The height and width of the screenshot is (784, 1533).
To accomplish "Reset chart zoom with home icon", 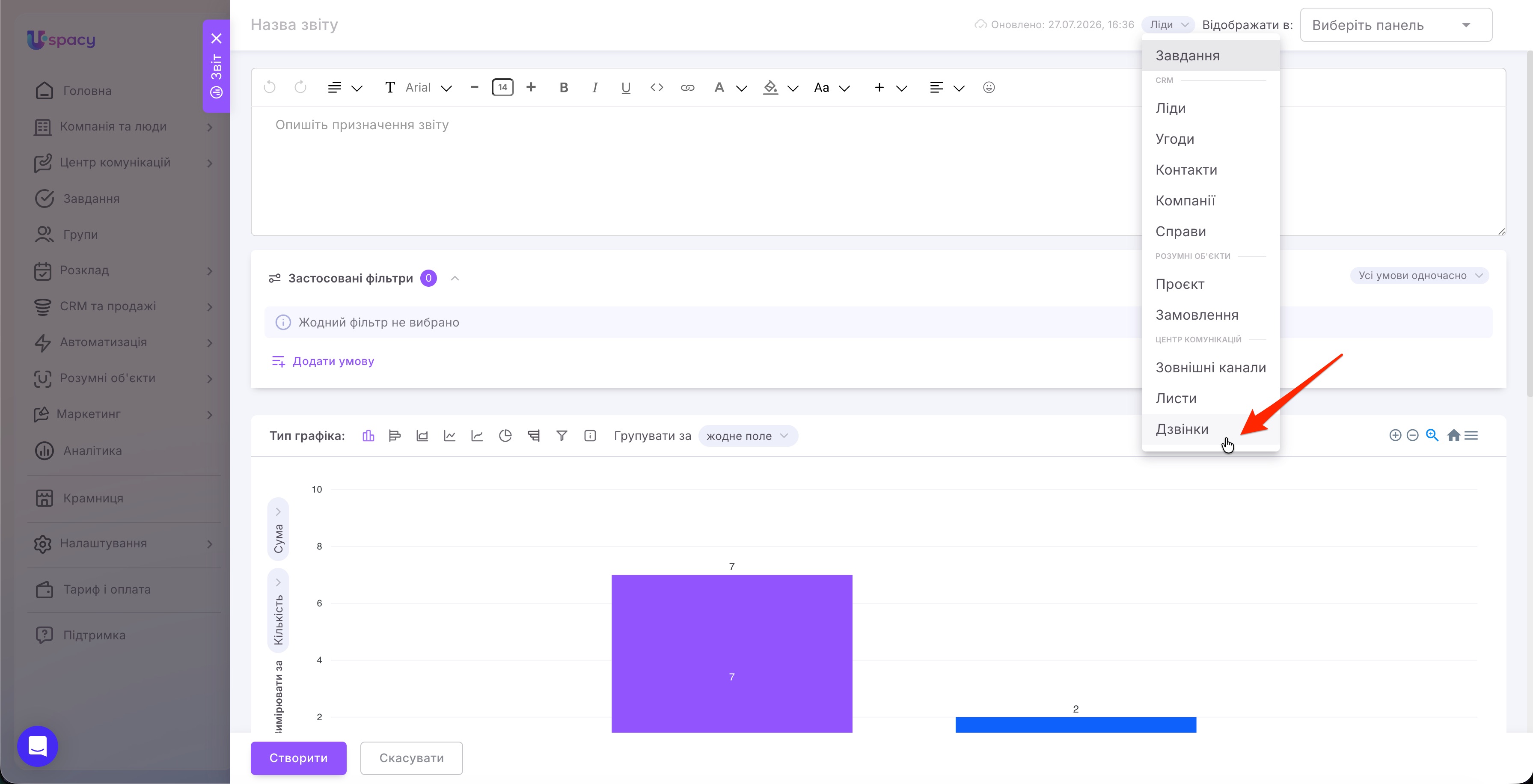I will click(x=1453, y=435).
